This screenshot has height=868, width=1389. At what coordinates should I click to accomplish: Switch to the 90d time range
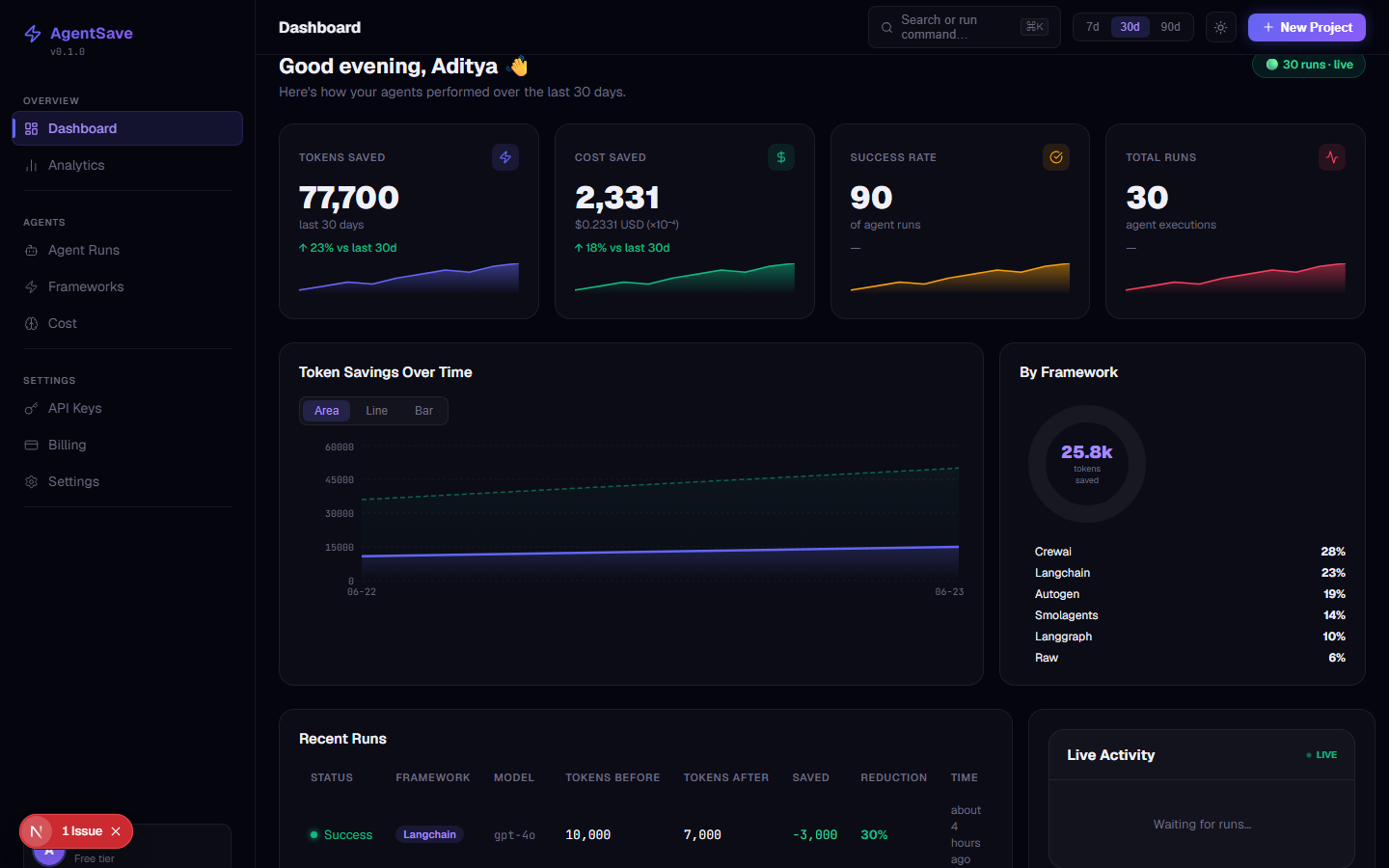[1170, 27]
